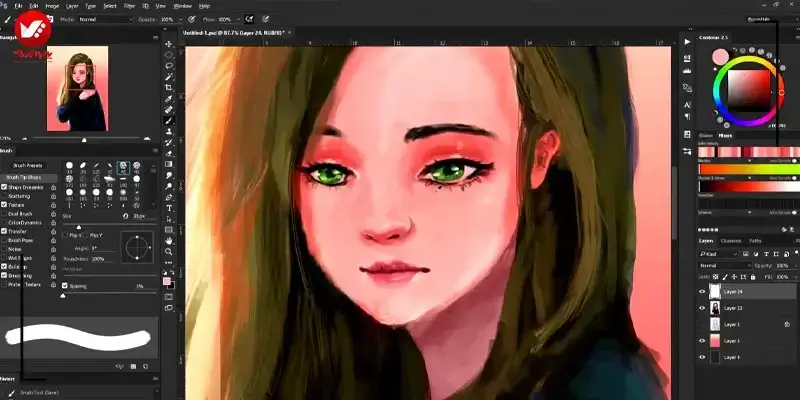This screenshot has width=800, height=400.
Task: Enable the Color Dynamics checkbox
Action: tap(4, 222)
